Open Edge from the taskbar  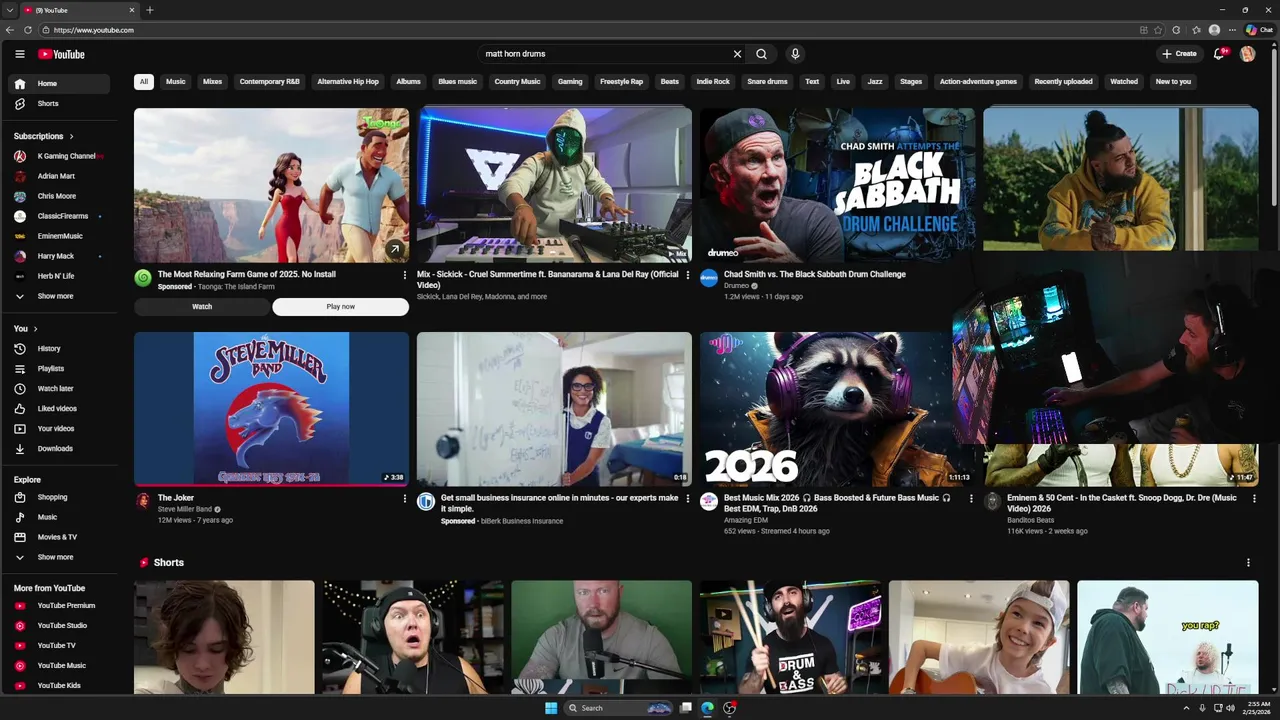click(x=708, y=708)
